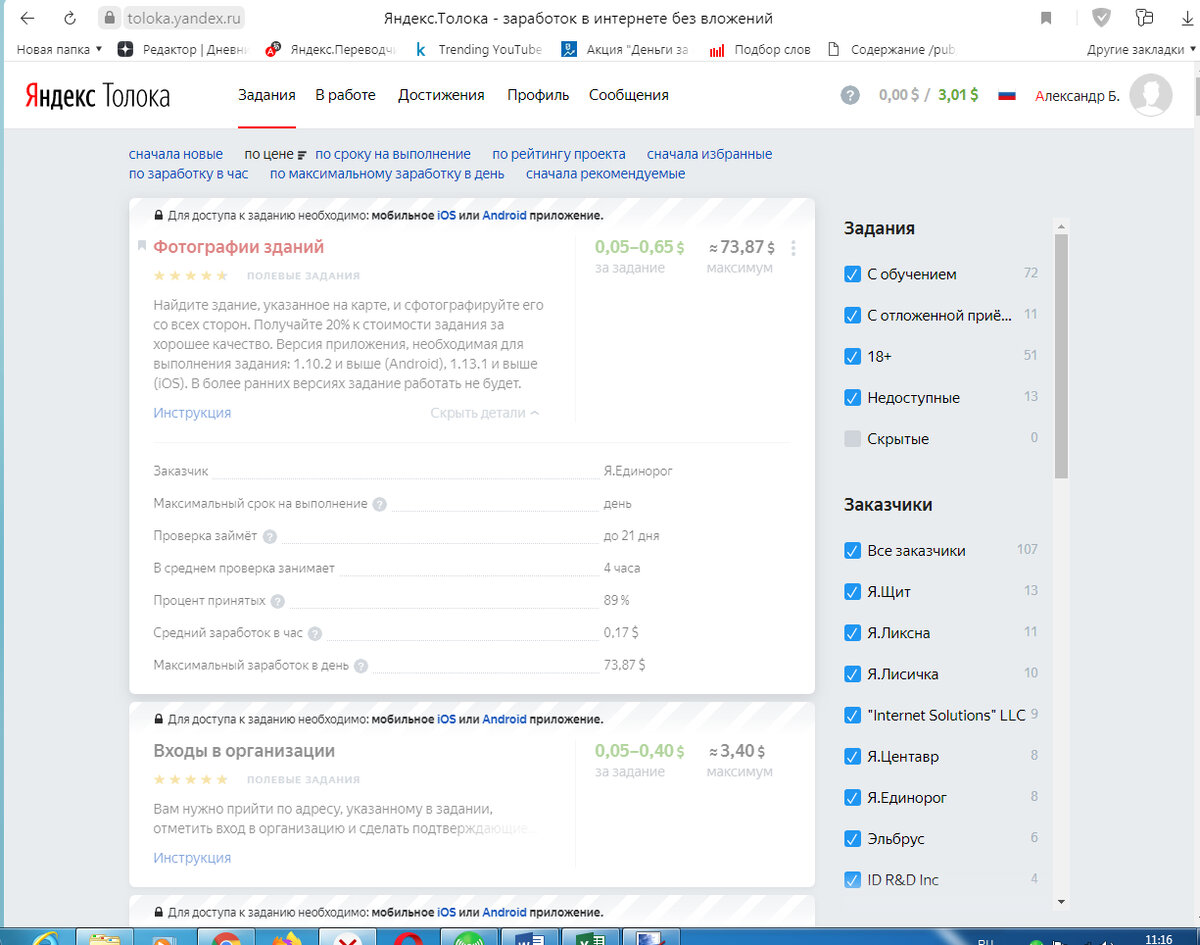The image size is (1200, 945).
Task: Collapse details with Скрыть детали
Action: [x=485, y=413]
